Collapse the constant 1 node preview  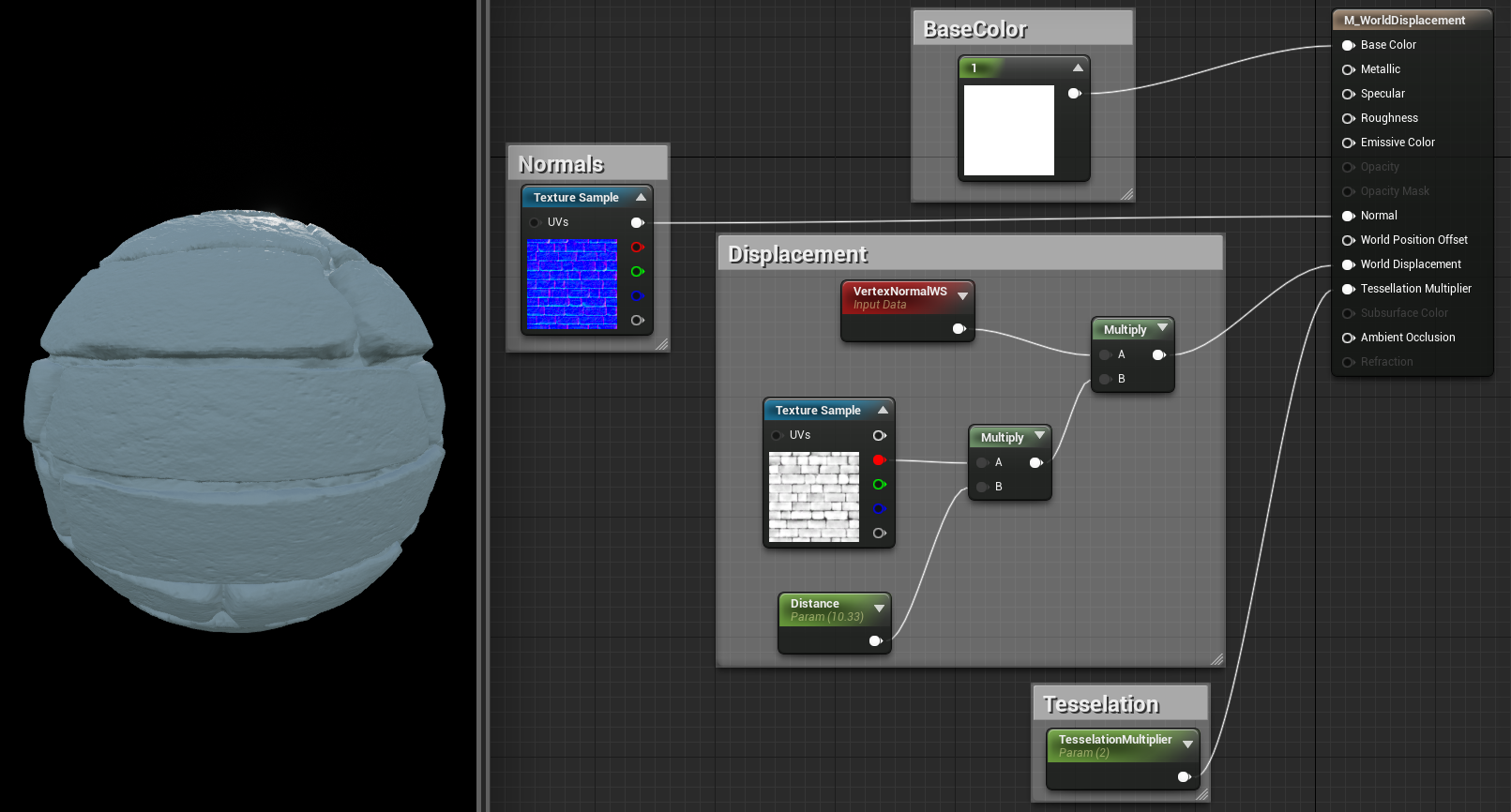coord(1078,68)
